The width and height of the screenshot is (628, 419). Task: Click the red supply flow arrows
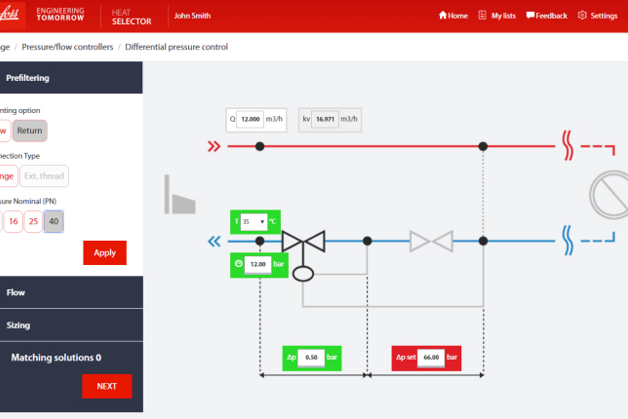tap(213, 146)
